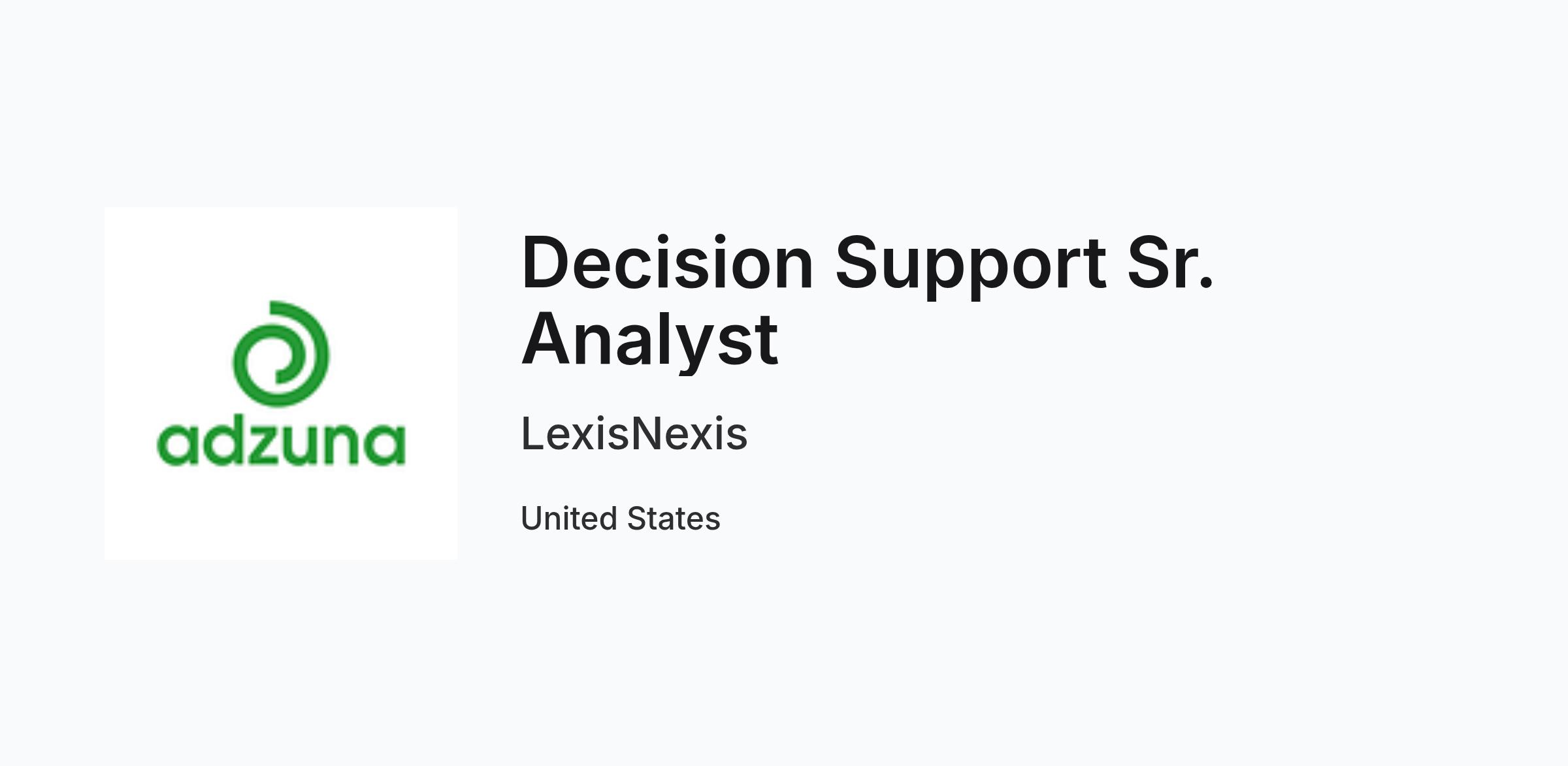Click the green Adzuna swirl icon
The width and height of the screenshot is (1568, 766).
coord(281,353)
